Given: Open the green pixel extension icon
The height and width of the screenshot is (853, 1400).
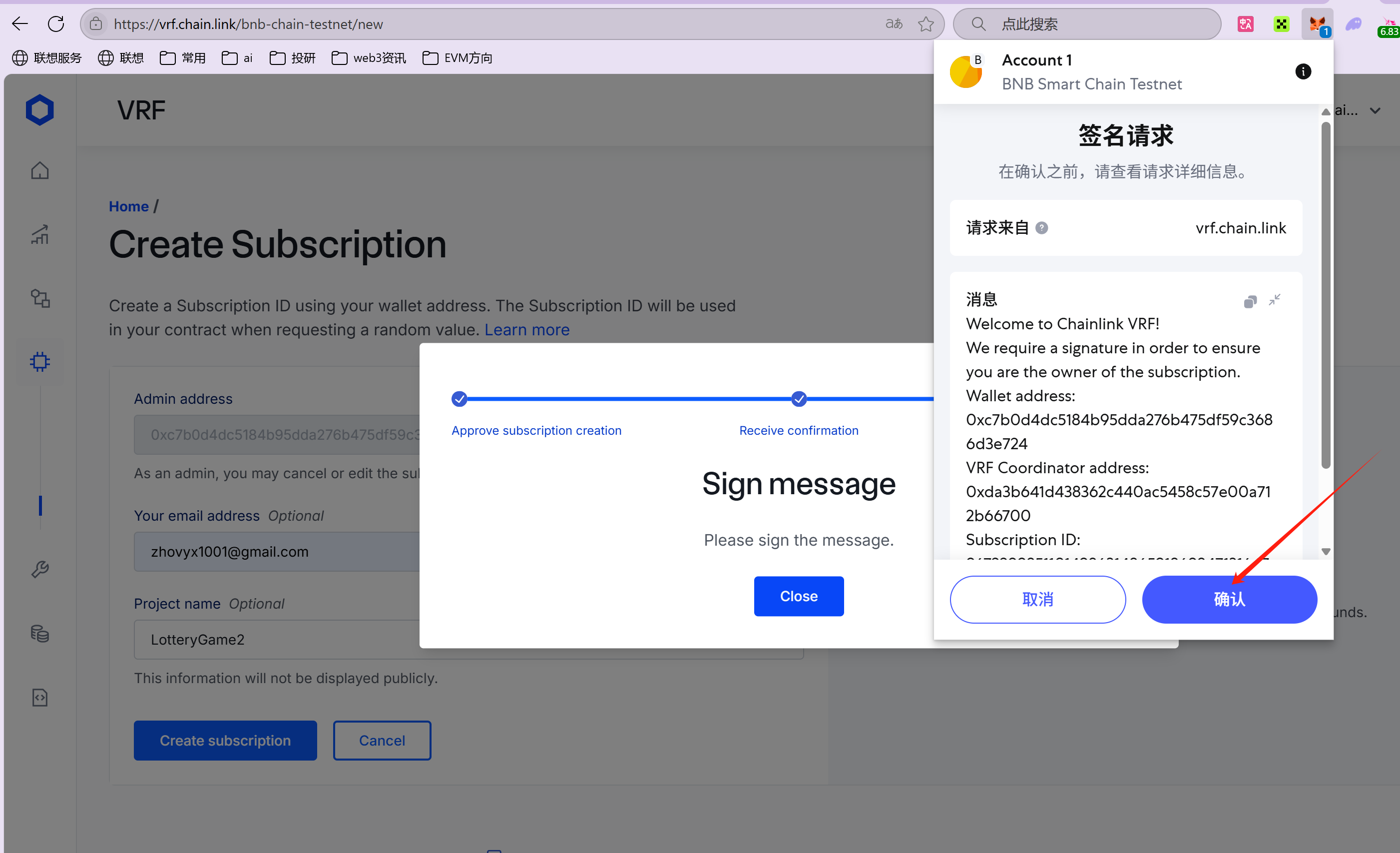Looking at the screenshot, I should [x=1281, y=24].
